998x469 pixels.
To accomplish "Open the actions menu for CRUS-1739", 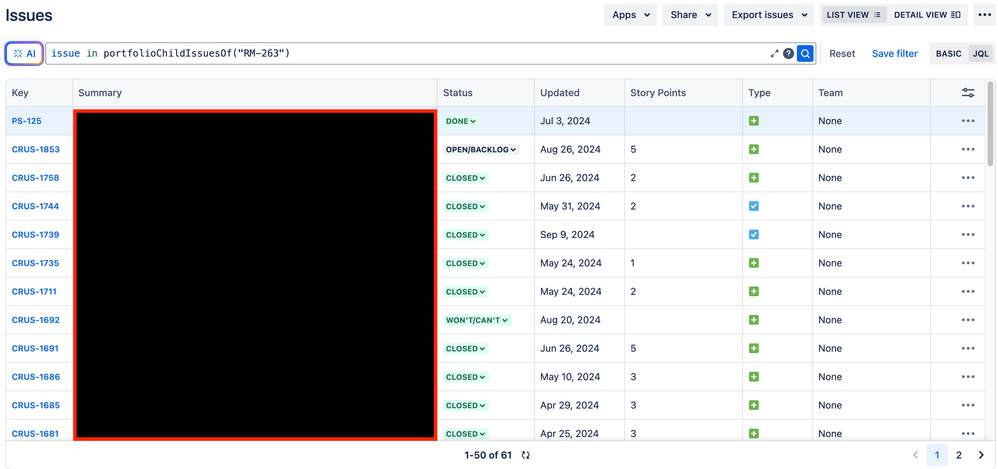I will [x=968, y=235].
